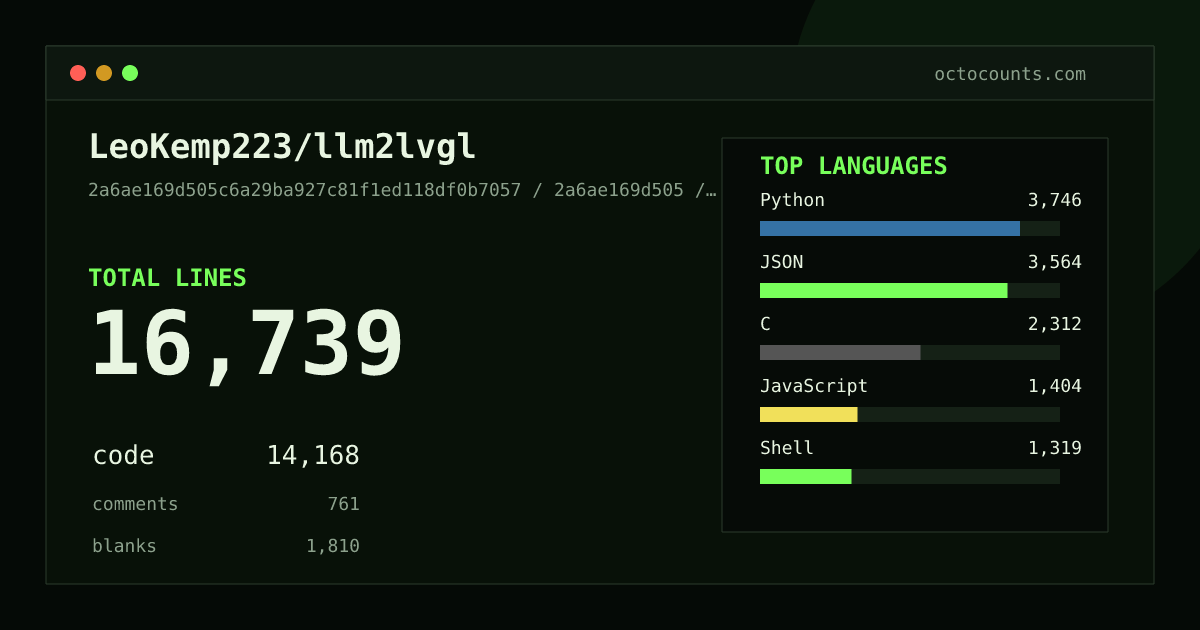
Task: Click the green maximize window dot
Action: tap(130, 73)
